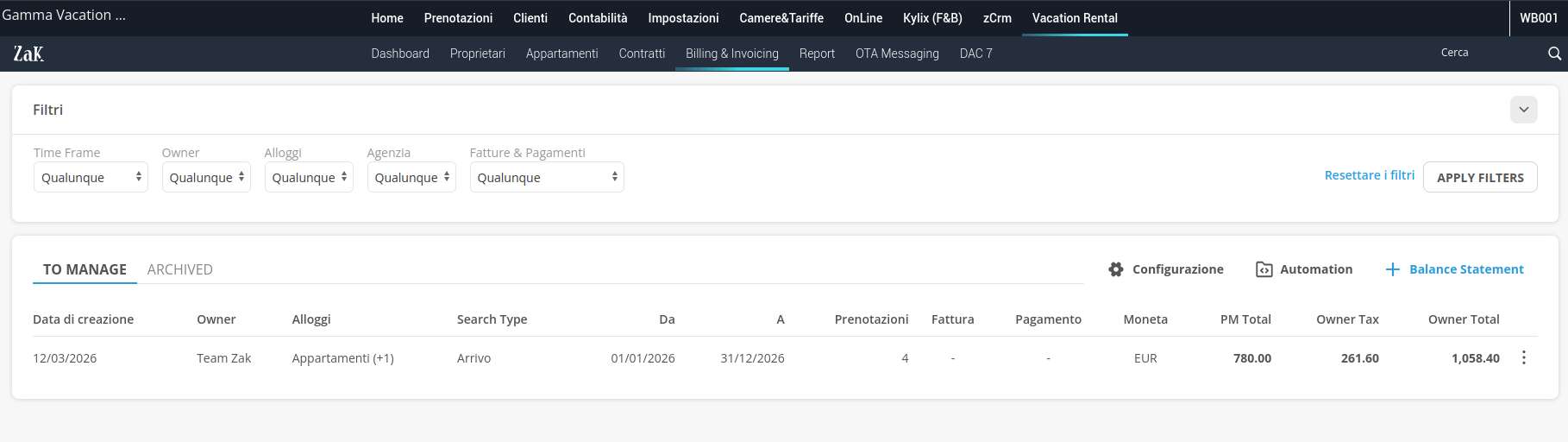Add a new Balance Statement
The image size is (1568, 442).
pos(1454,269)
